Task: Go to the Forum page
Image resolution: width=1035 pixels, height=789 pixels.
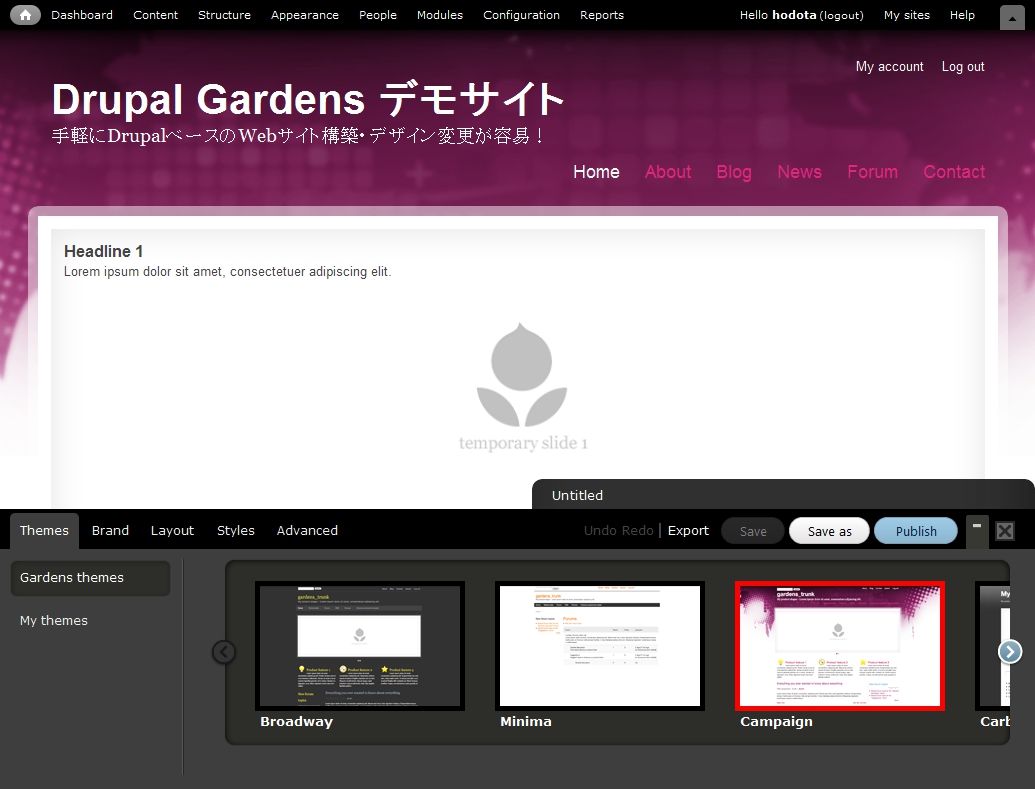Action: (872, 172)
